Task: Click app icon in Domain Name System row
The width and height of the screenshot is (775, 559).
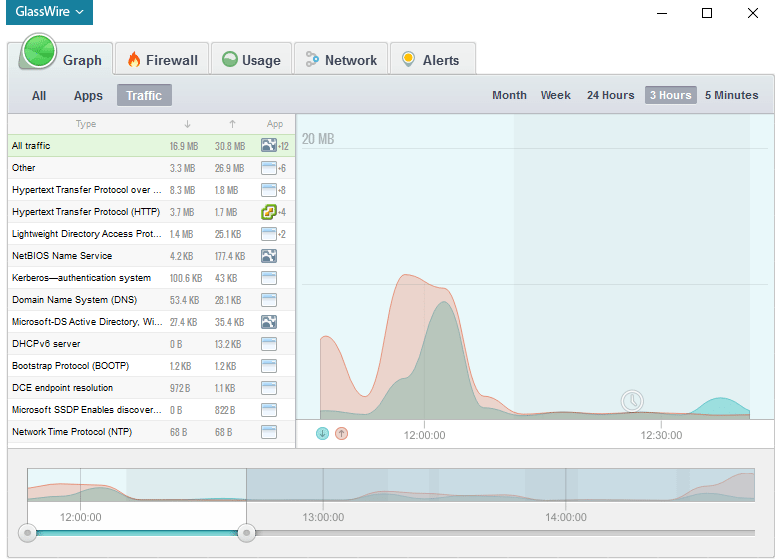Action: coord(269,300)
